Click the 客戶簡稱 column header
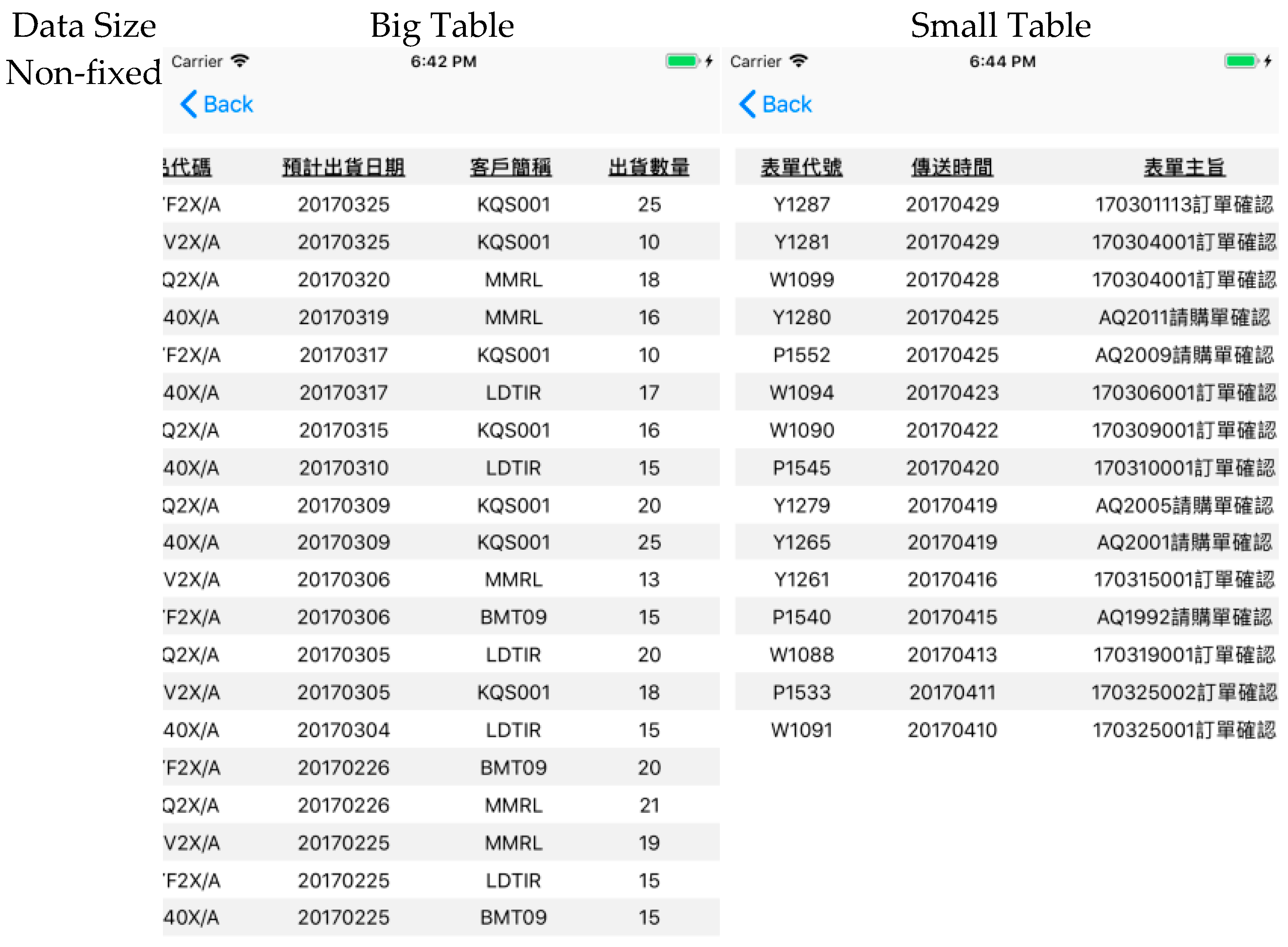Image resolution: width=1288 pixels, height=947 pixels. pyautogui.click(x=511, y=168)
